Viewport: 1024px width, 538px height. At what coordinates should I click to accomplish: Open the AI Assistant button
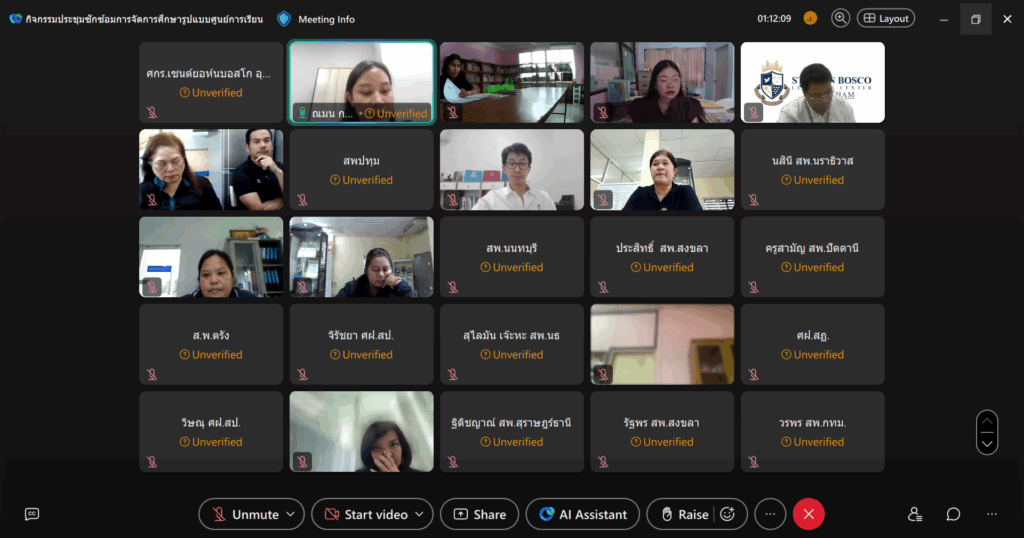click(582, 514)
